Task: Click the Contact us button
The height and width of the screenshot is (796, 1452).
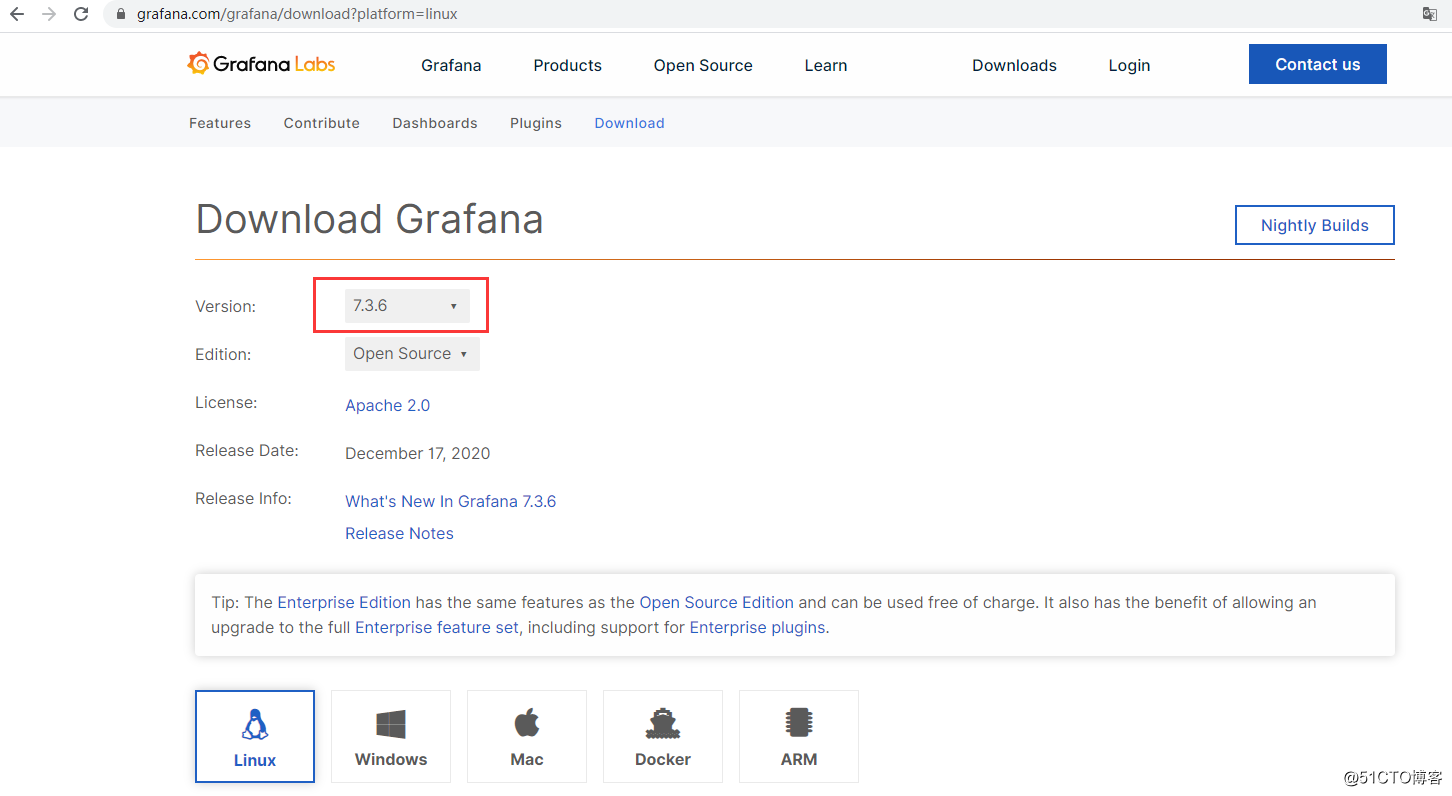Action: [1318, 64]
